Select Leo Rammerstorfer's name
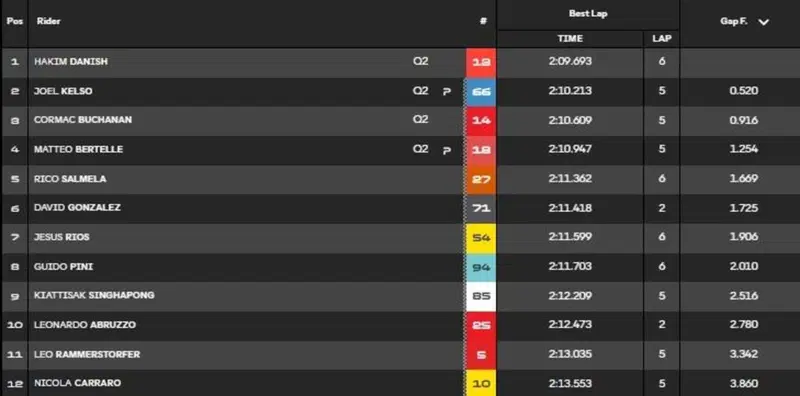This screenshot has width=800, height=396. pos(87,355)
